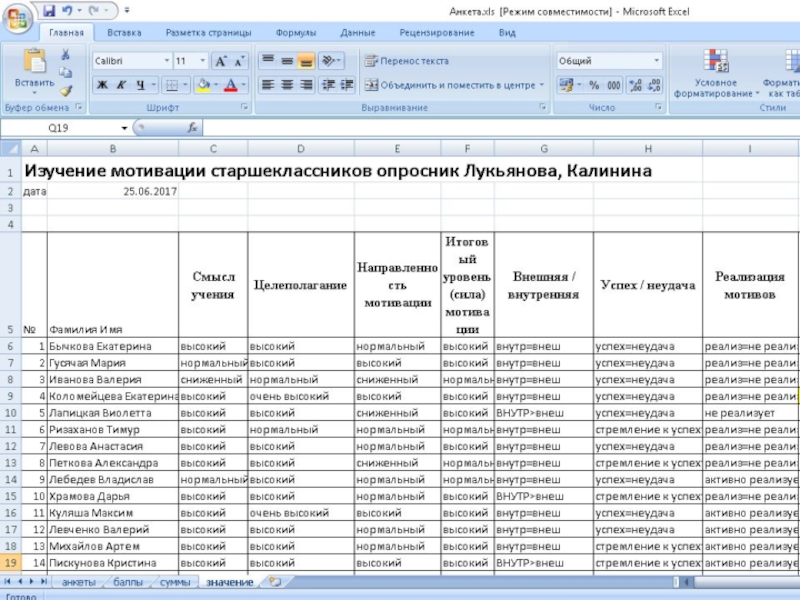Viewport: 800px width, 600px height.
Task: Click the Paste clipboard icon
Action: [34, 60]
